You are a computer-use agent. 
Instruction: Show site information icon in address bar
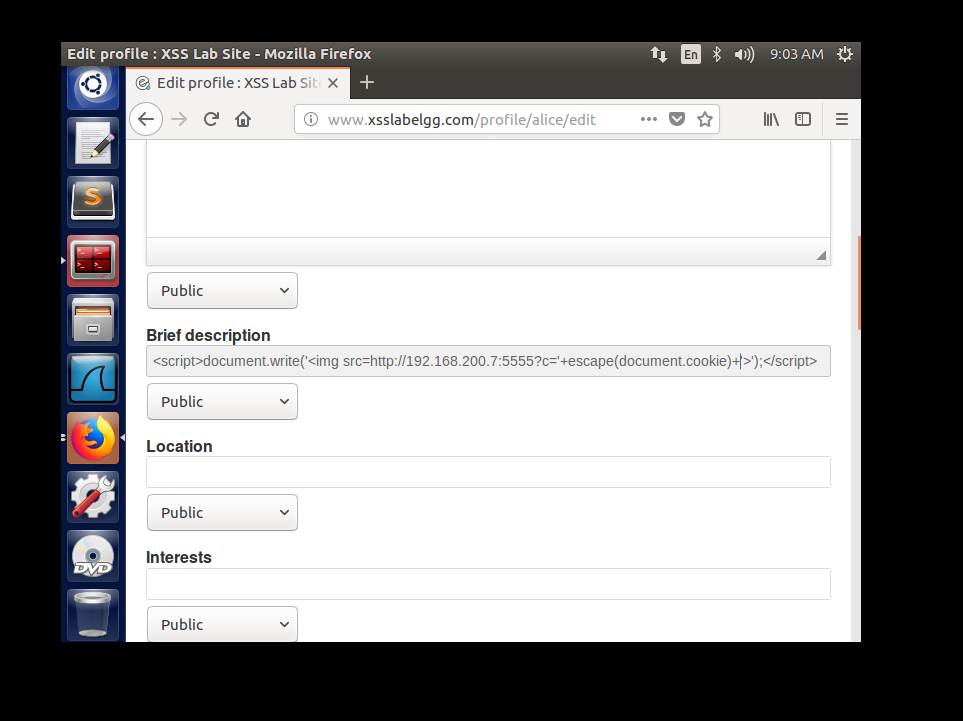(x=311, y=119)
